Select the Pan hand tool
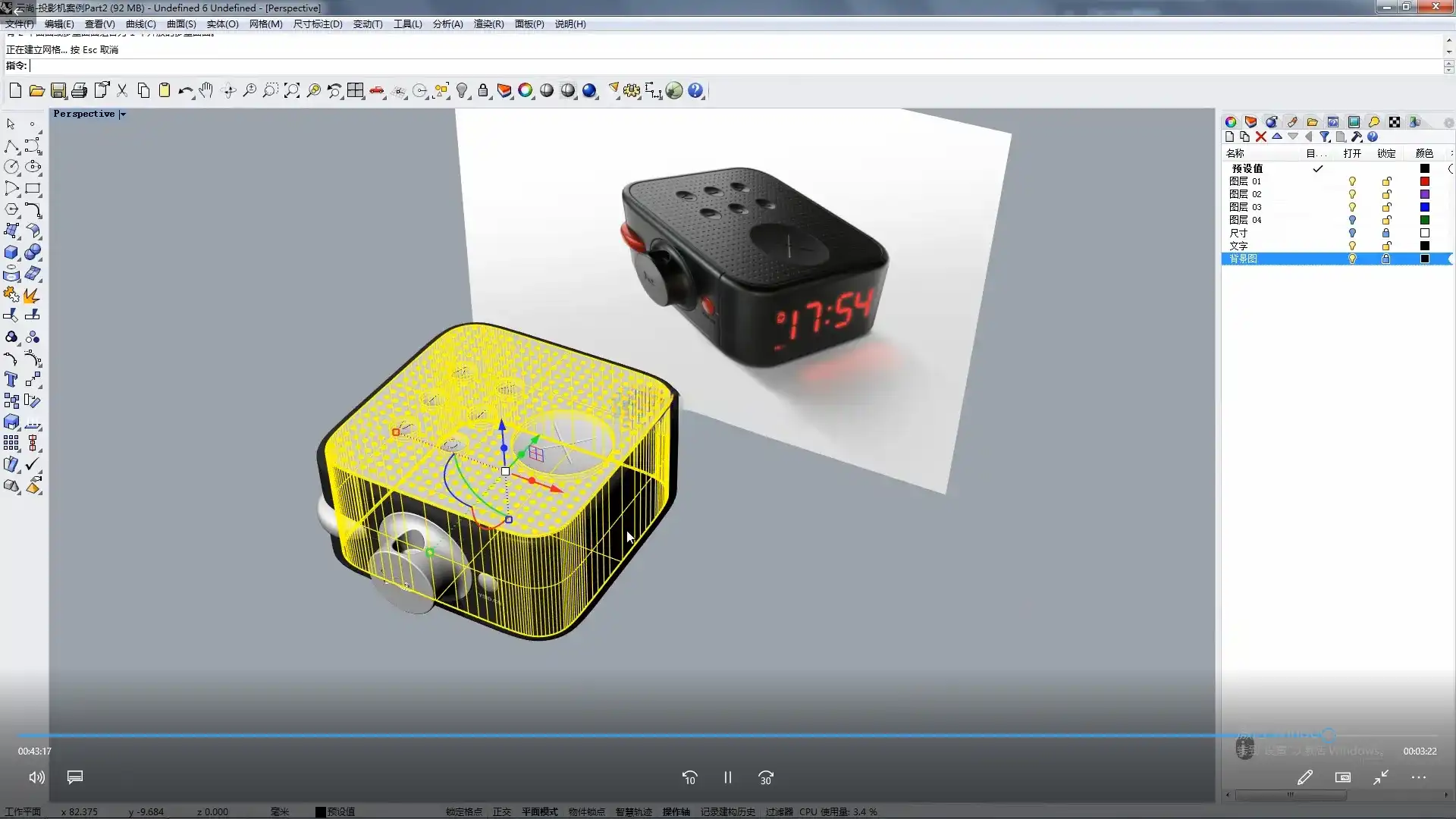 [206, 91]
